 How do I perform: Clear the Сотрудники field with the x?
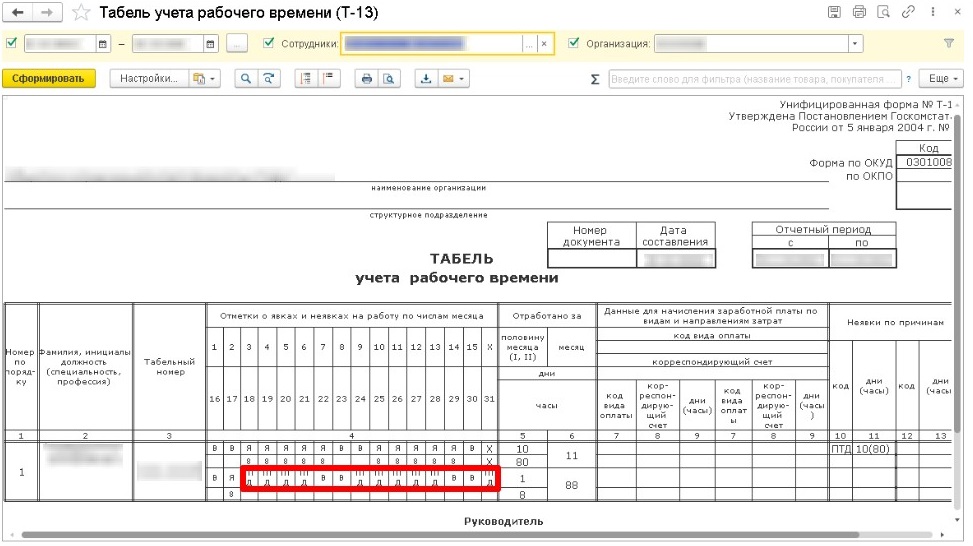click(x=544, y=44)
